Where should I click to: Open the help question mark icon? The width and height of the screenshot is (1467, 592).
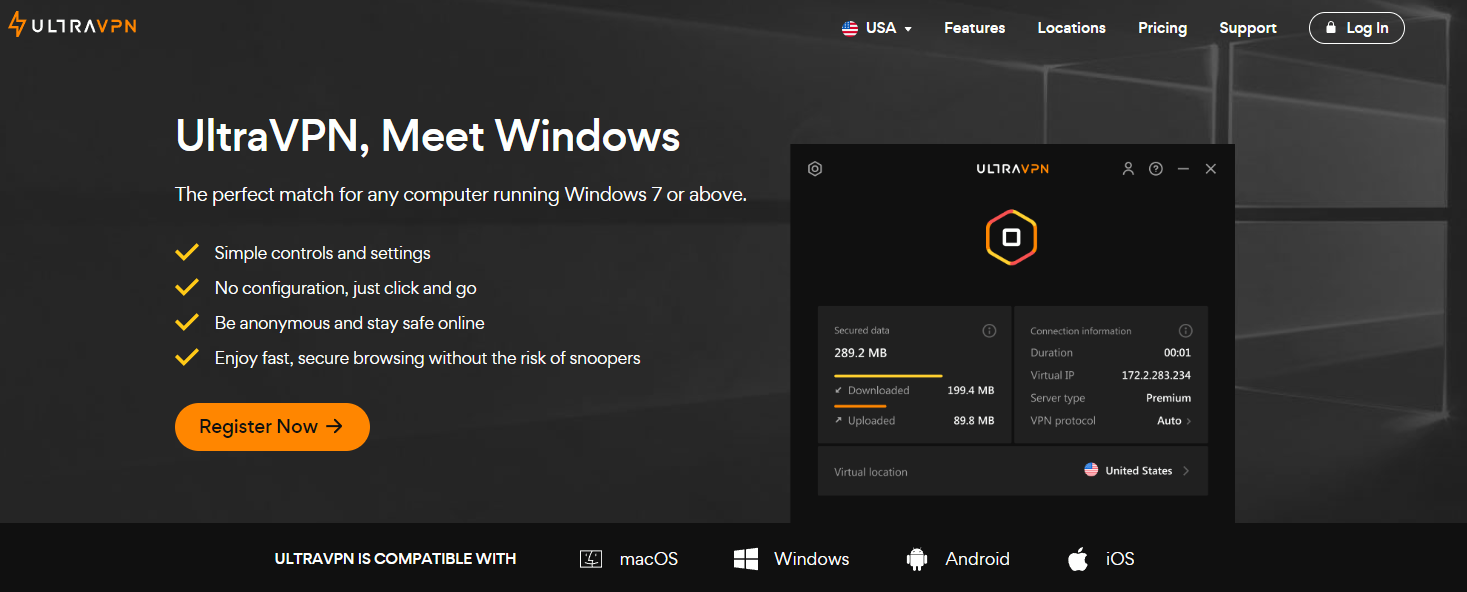[1156, 169]
